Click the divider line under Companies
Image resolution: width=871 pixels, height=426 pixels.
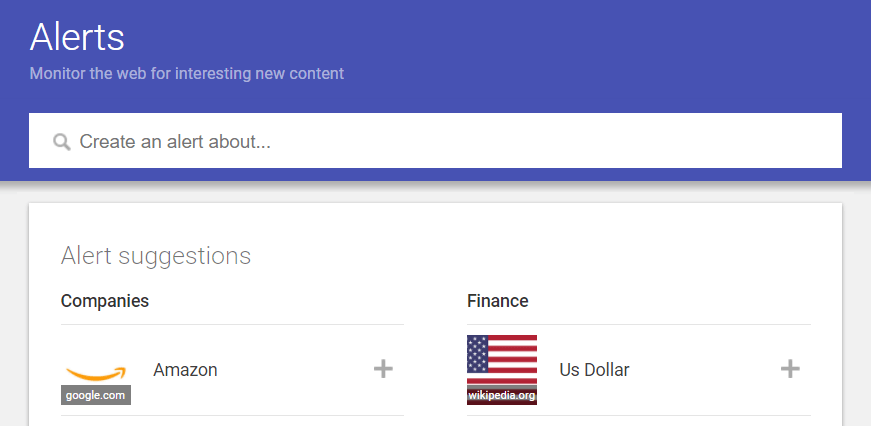coord(232,324)
